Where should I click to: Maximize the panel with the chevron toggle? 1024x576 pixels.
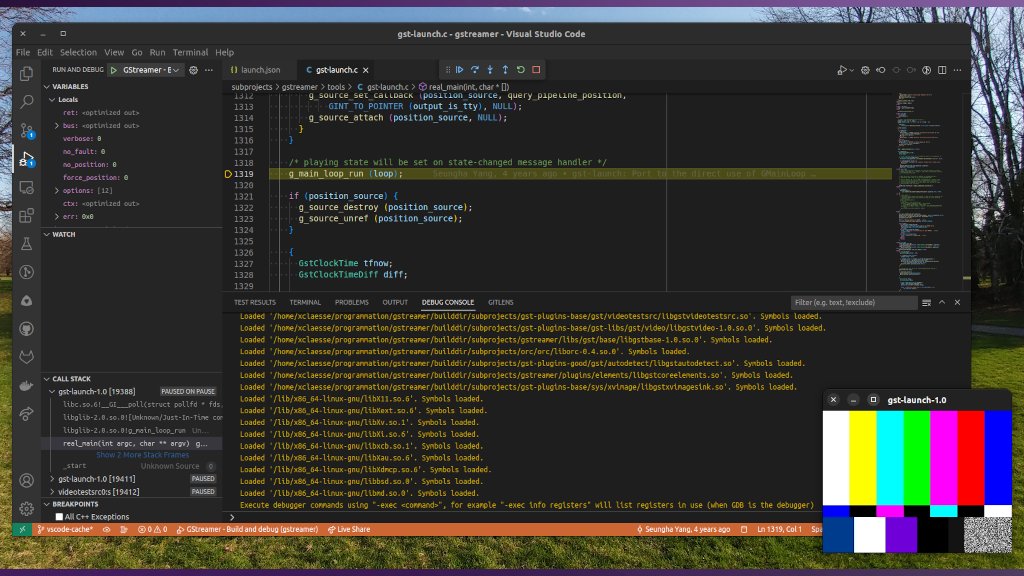click(944, 302)
